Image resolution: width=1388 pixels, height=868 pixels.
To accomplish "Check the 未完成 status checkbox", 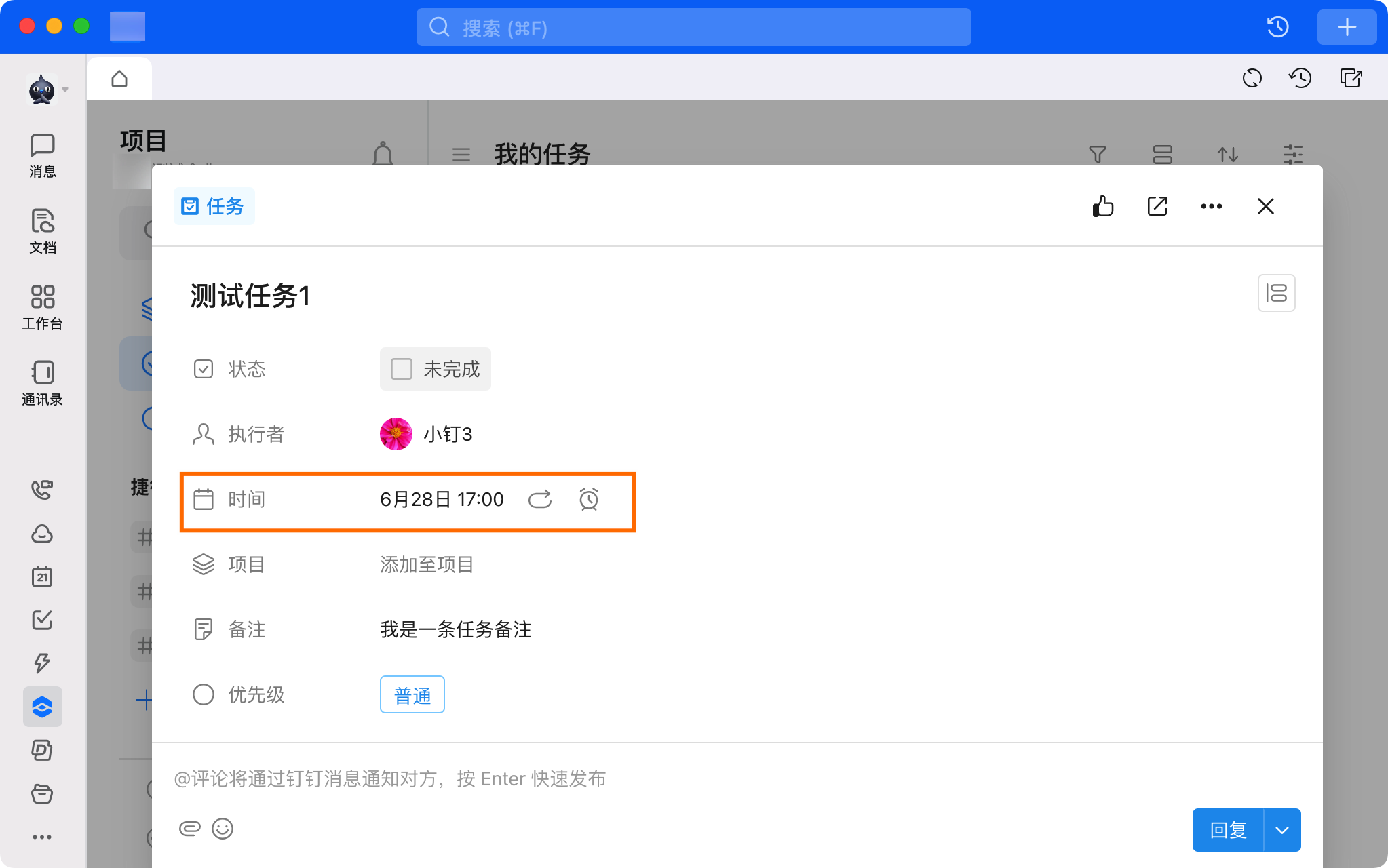I will click(x=402, y=369).
